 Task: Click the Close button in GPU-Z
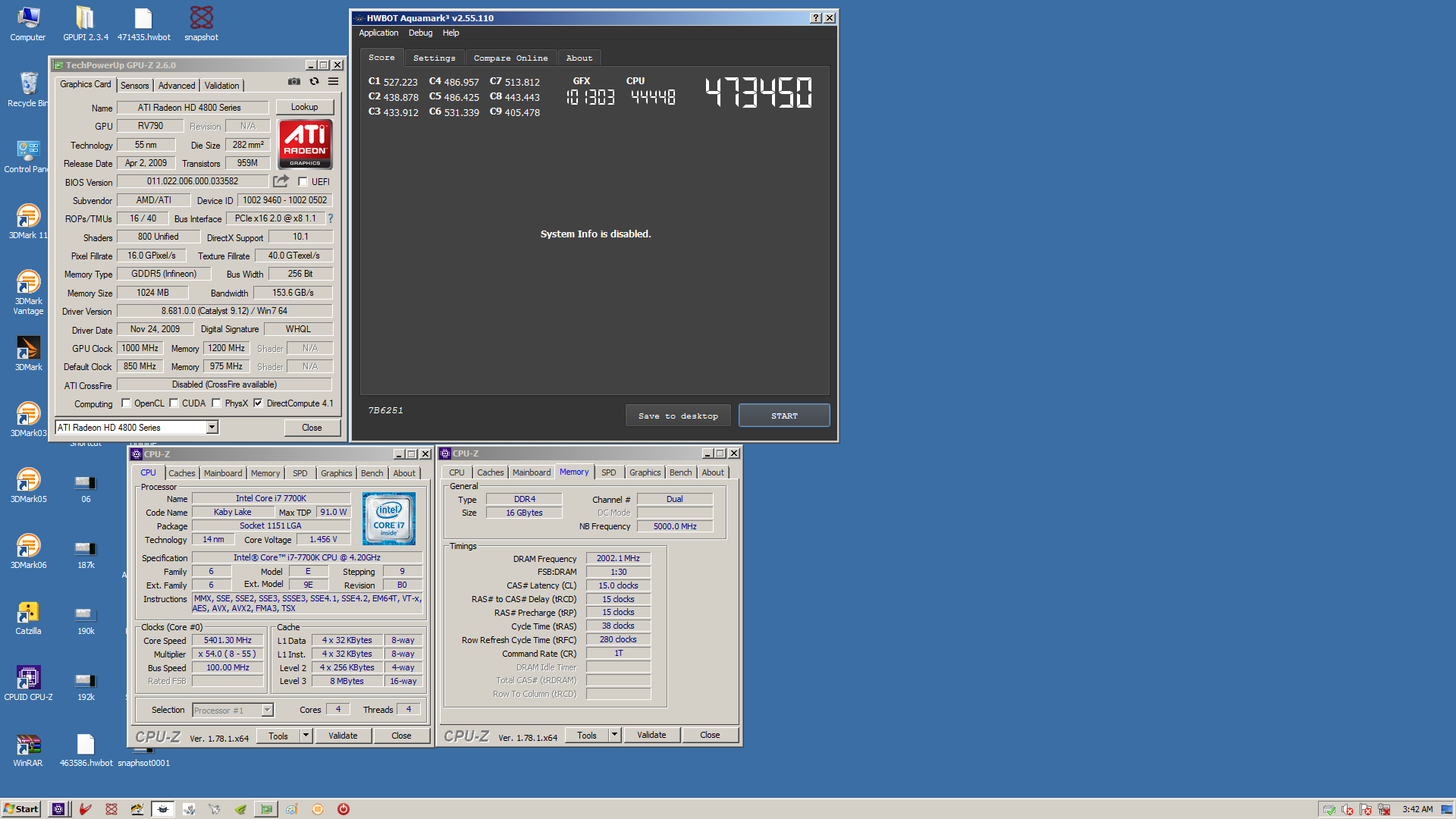coord(312,428)
